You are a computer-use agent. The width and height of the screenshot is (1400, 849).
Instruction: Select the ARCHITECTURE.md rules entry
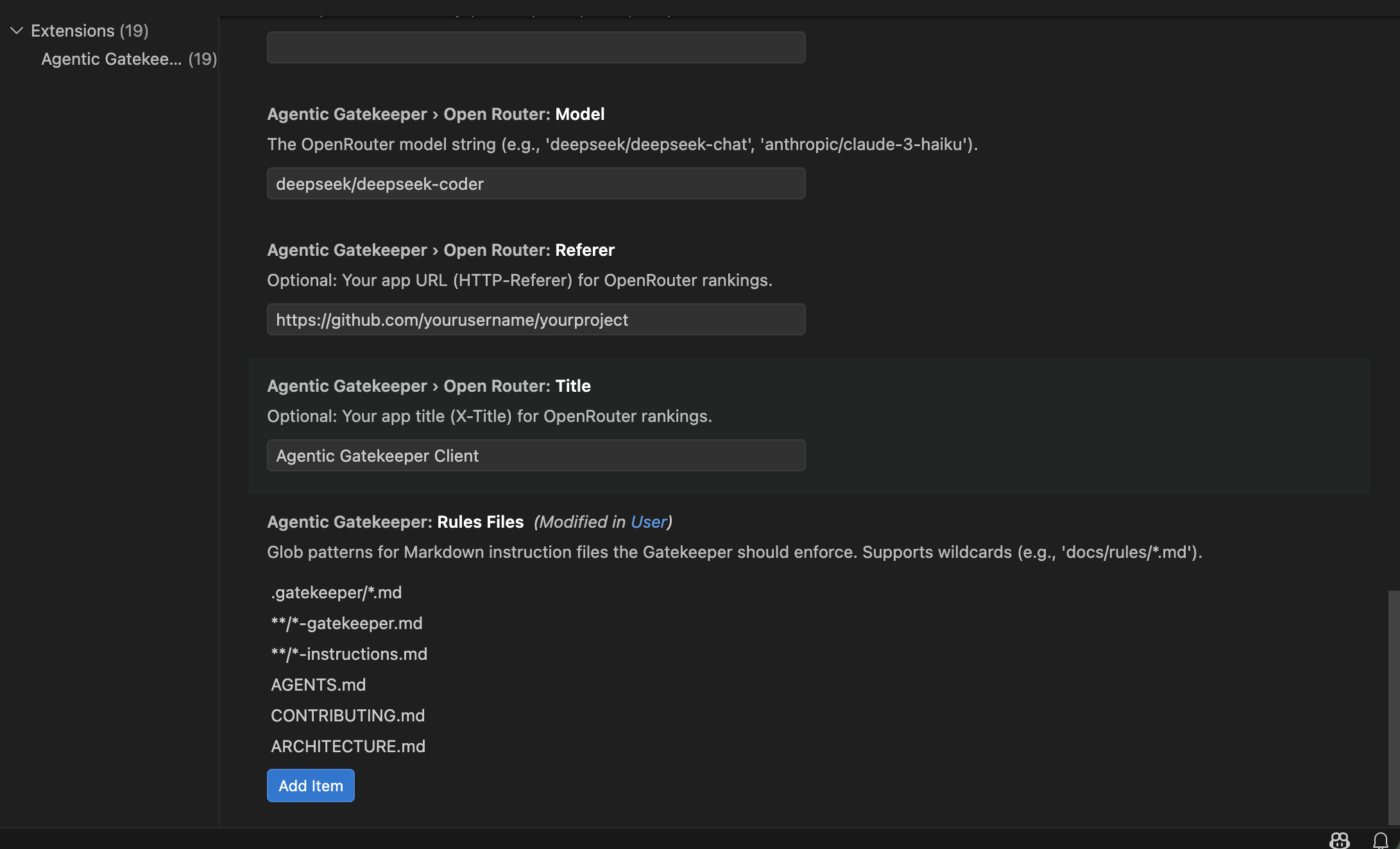click(348, 746)
